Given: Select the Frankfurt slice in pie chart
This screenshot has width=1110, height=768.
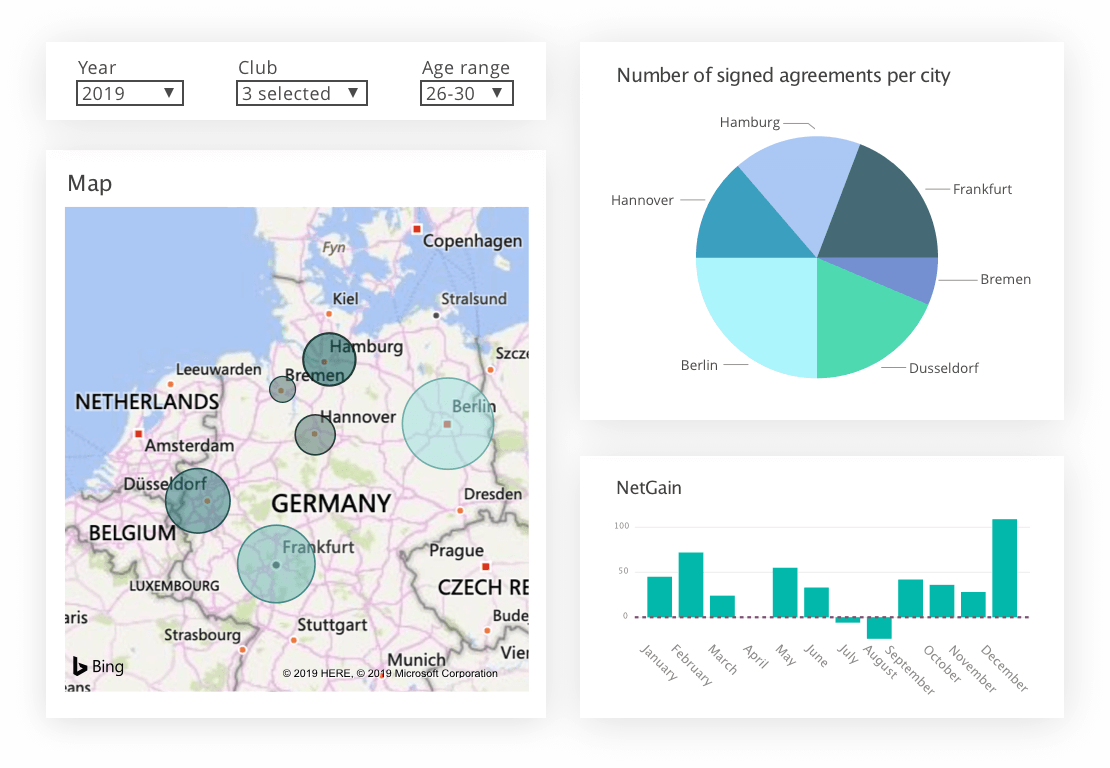Looking at the screenshot, I should (885, 205).
